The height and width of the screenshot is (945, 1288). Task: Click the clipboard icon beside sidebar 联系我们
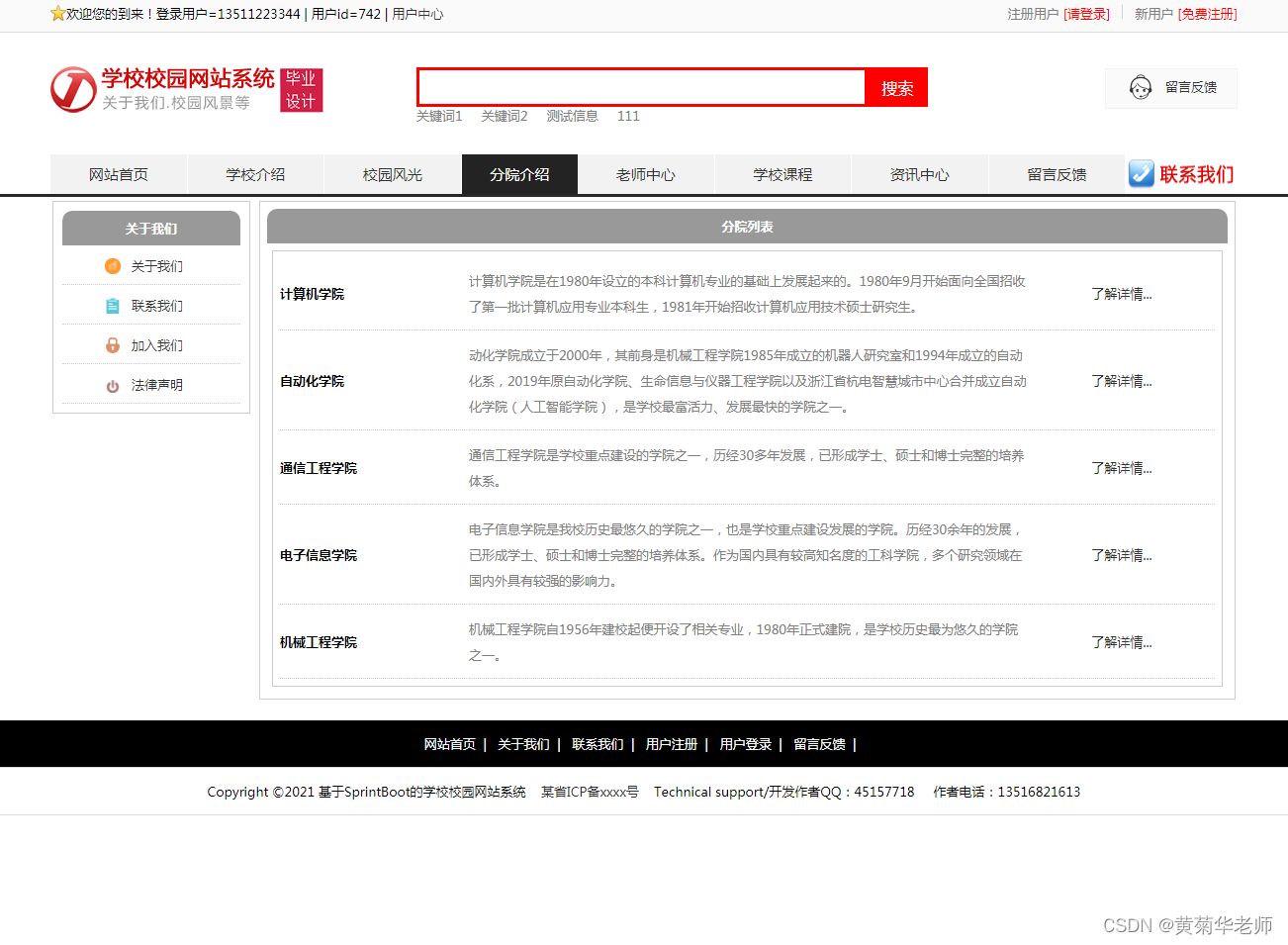tap(113, 306)
